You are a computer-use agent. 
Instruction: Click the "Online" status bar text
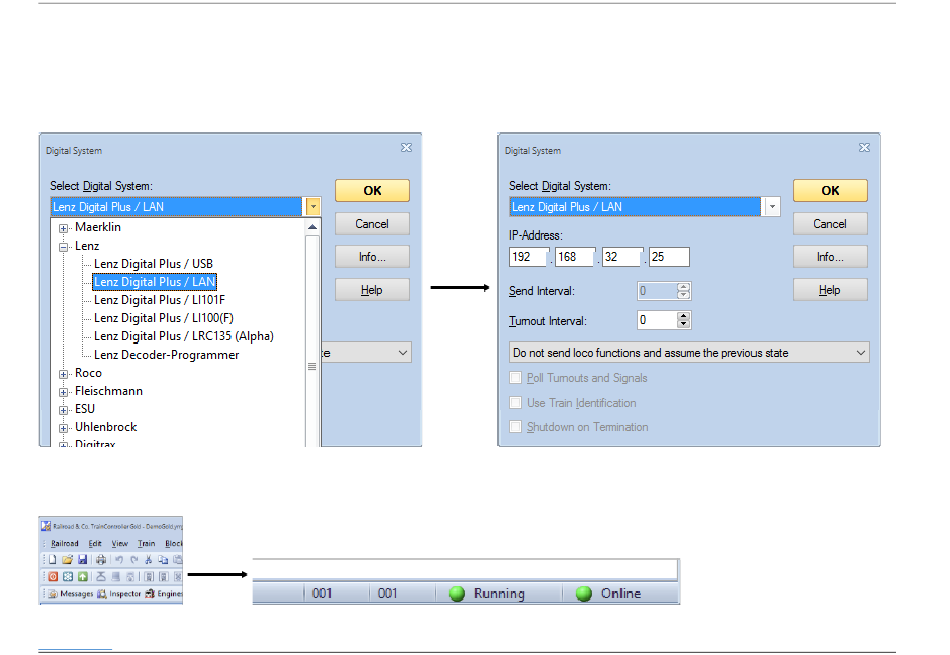(621, 594)
